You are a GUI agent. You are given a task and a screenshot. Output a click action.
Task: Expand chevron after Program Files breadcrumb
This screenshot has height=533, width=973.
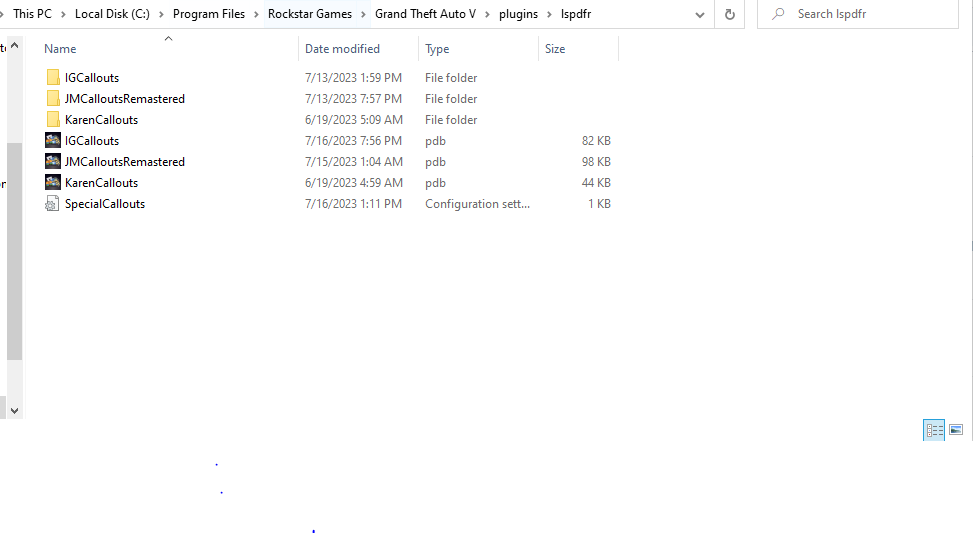coord(256,14)
